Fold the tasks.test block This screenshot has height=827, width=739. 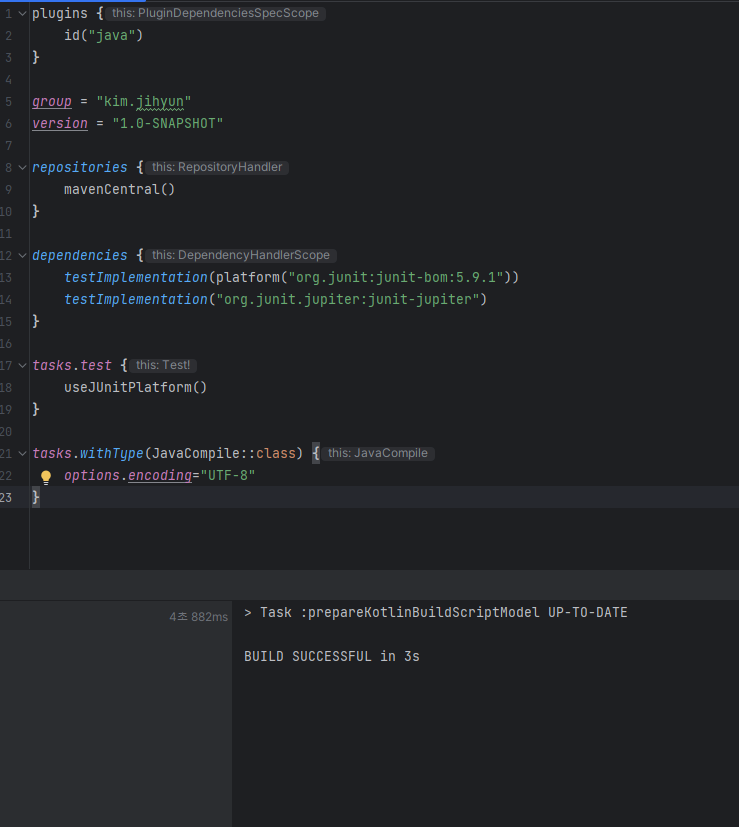[x=22, y=366]
